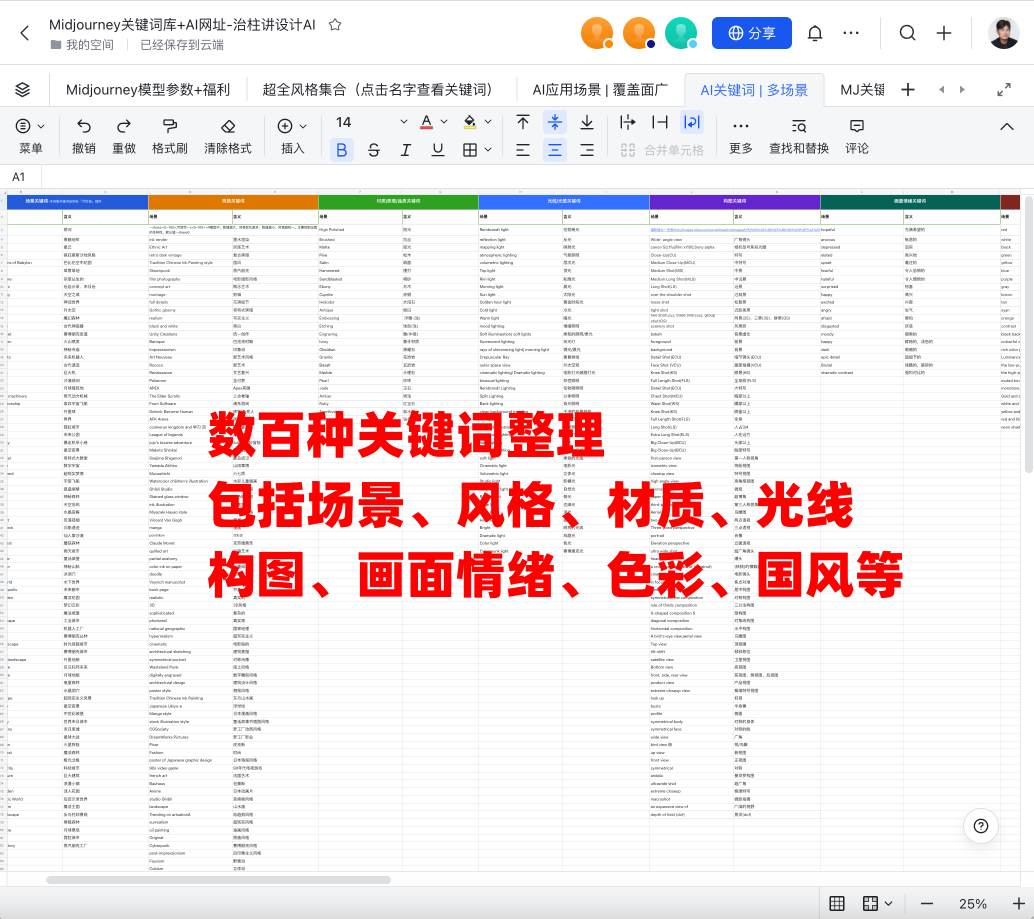The width and height of the screenshot is (1034, 919).
Task: Click the 更多 toolbar button
Action: point(741,136)
